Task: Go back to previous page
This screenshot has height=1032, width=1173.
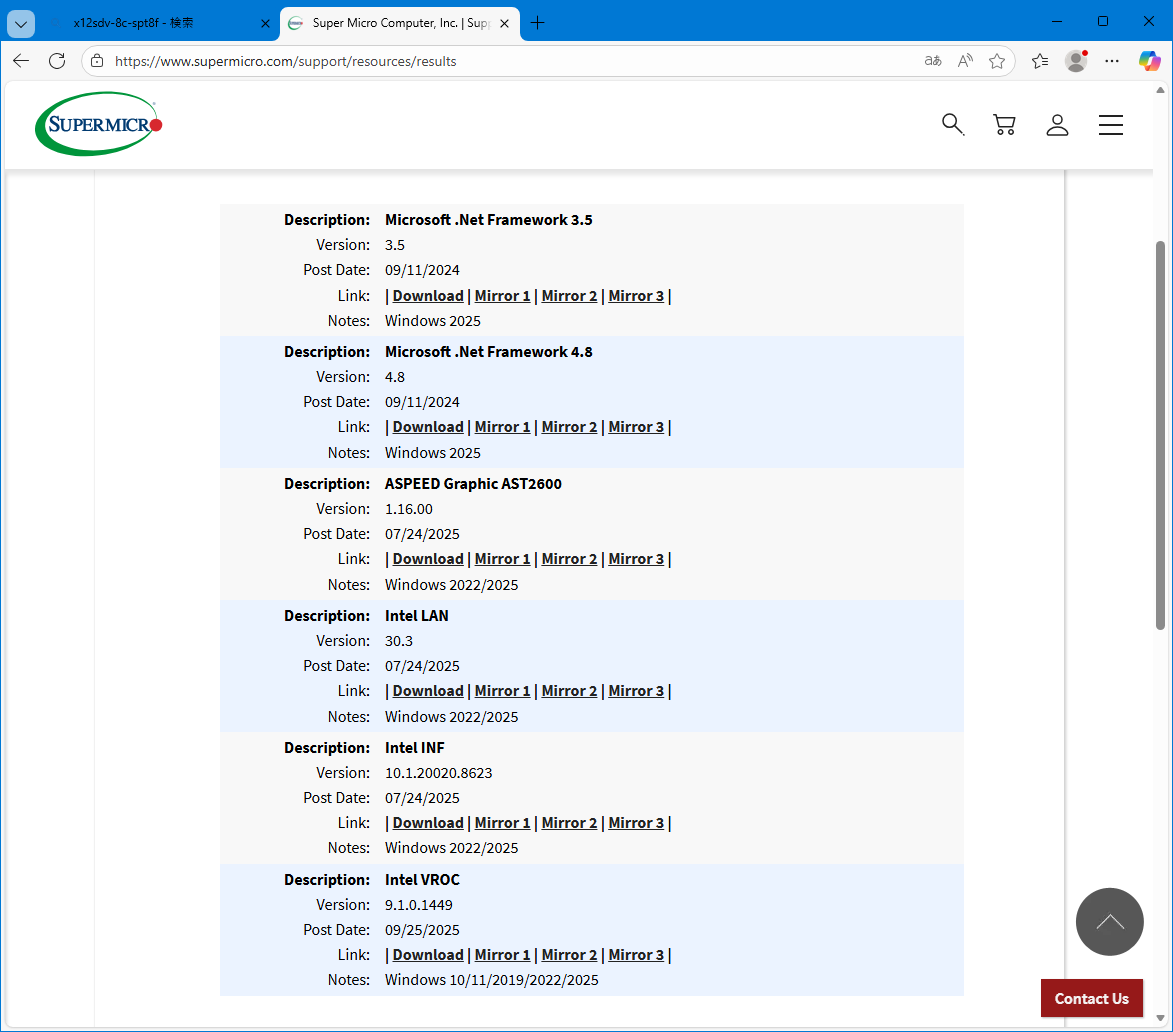Action: (21, 61)
